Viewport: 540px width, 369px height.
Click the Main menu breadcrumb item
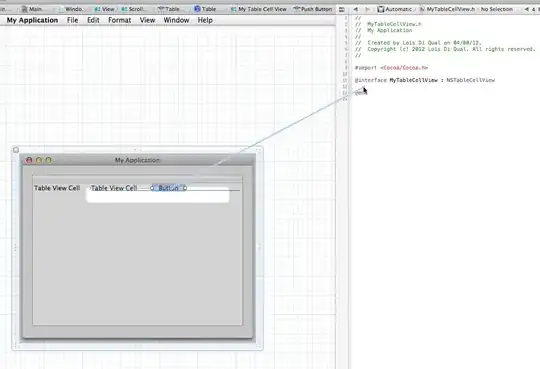tap(32, 9)
